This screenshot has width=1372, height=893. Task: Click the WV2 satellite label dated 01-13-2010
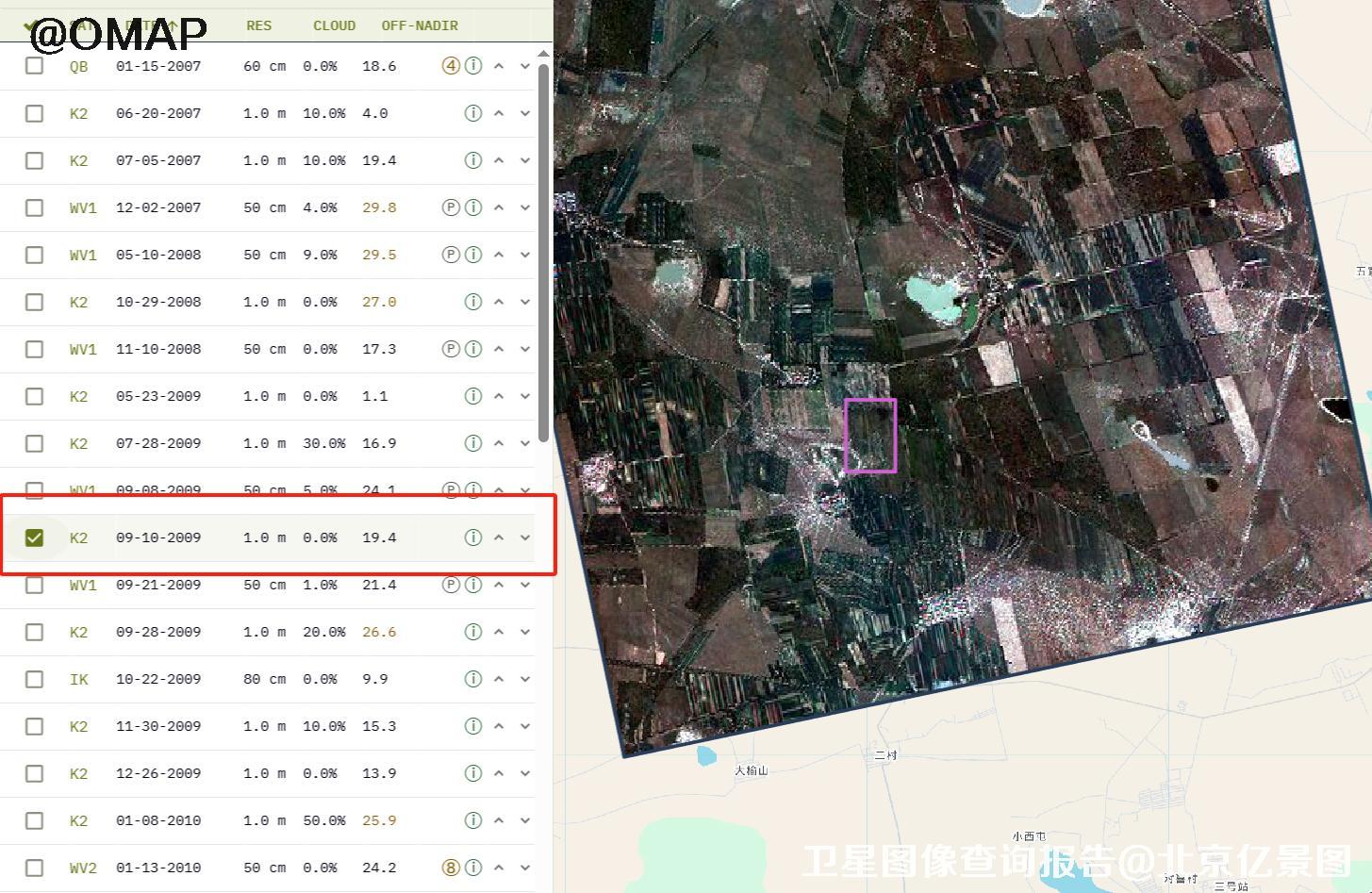tap(83, 868)
